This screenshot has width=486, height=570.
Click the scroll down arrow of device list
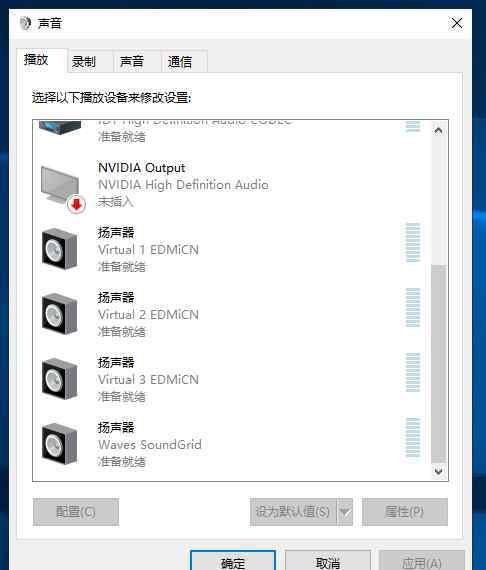click(438, 471)
